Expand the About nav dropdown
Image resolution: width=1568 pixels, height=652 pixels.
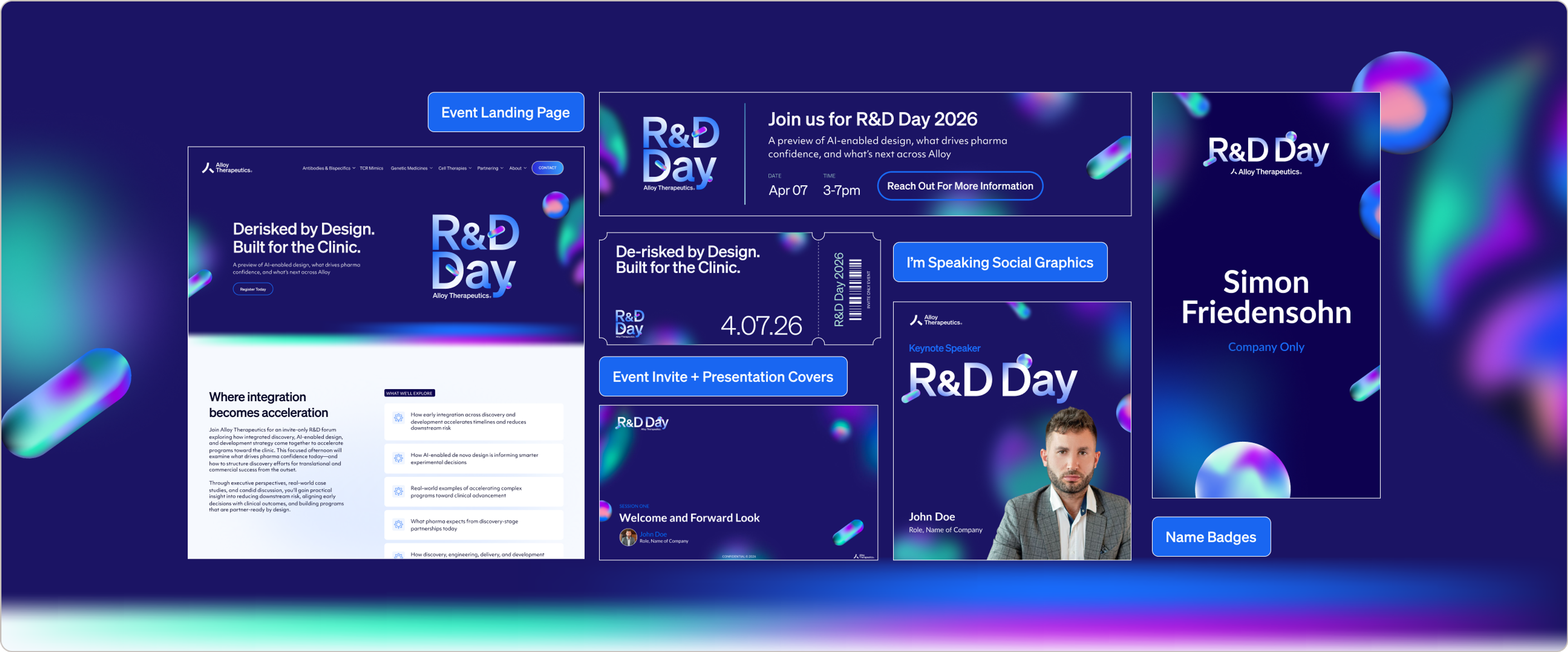[x=518, y=168]
